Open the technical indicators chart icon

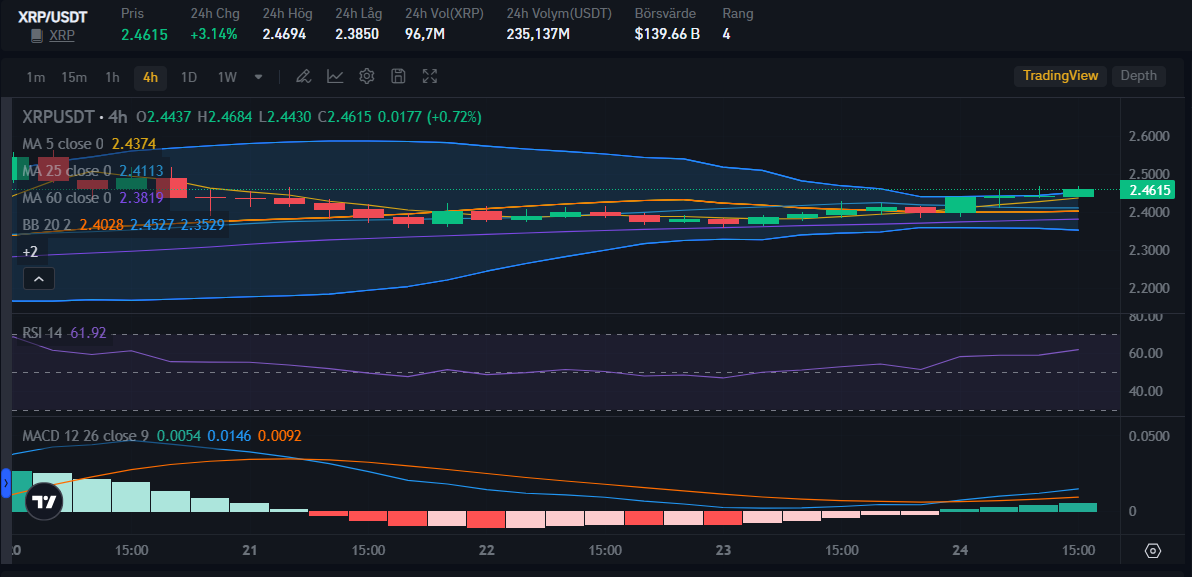pyautogui.click(x=335, y=76)
